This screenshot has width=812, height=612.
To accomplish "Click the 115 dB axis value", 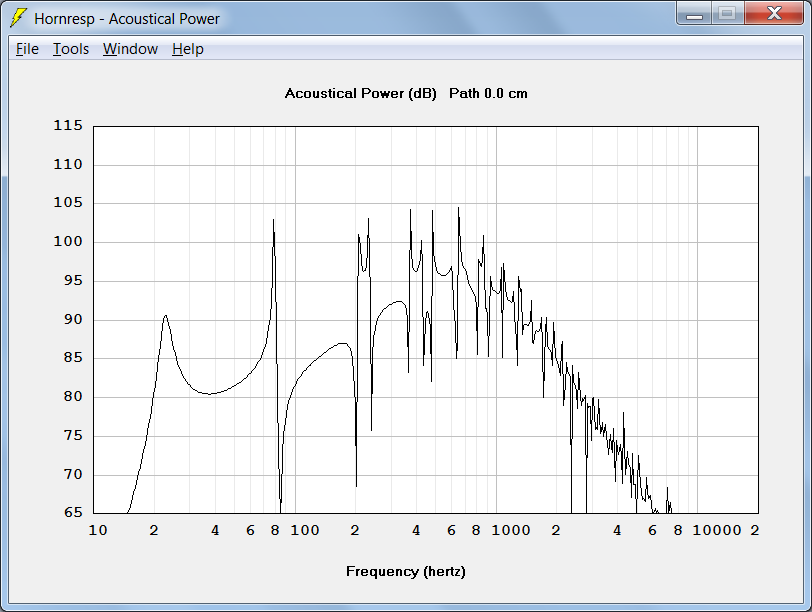I will (x=68, y=126).
